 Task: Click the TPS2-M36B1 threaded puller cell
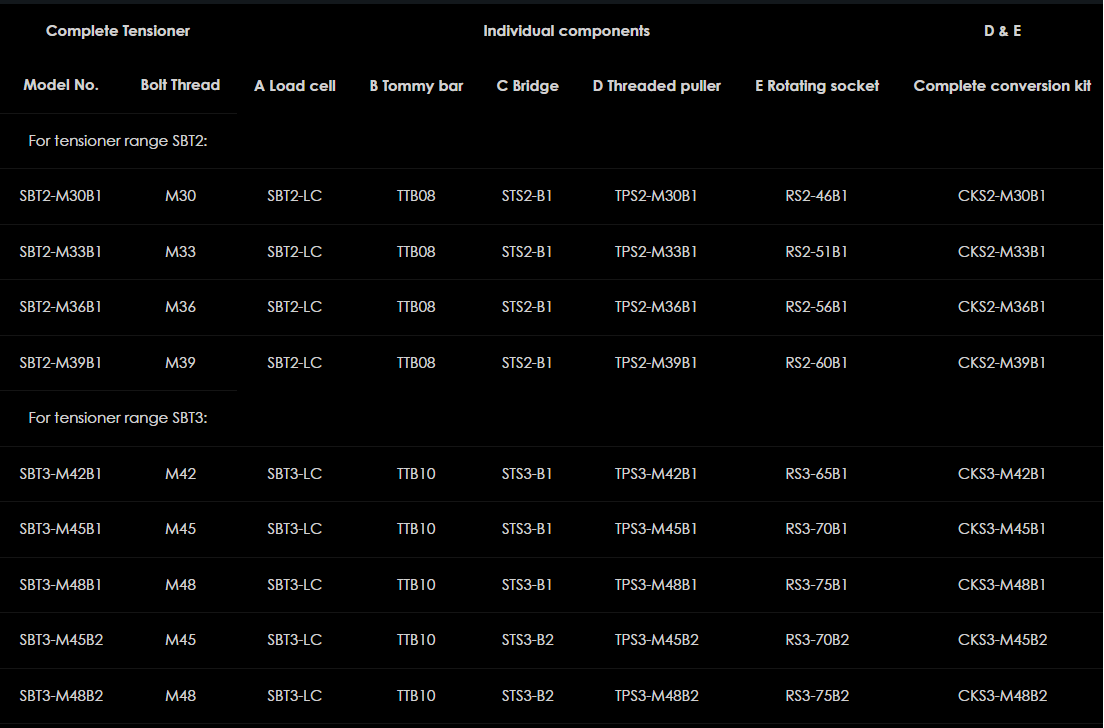pyautogui.click(x=656, y=307)
